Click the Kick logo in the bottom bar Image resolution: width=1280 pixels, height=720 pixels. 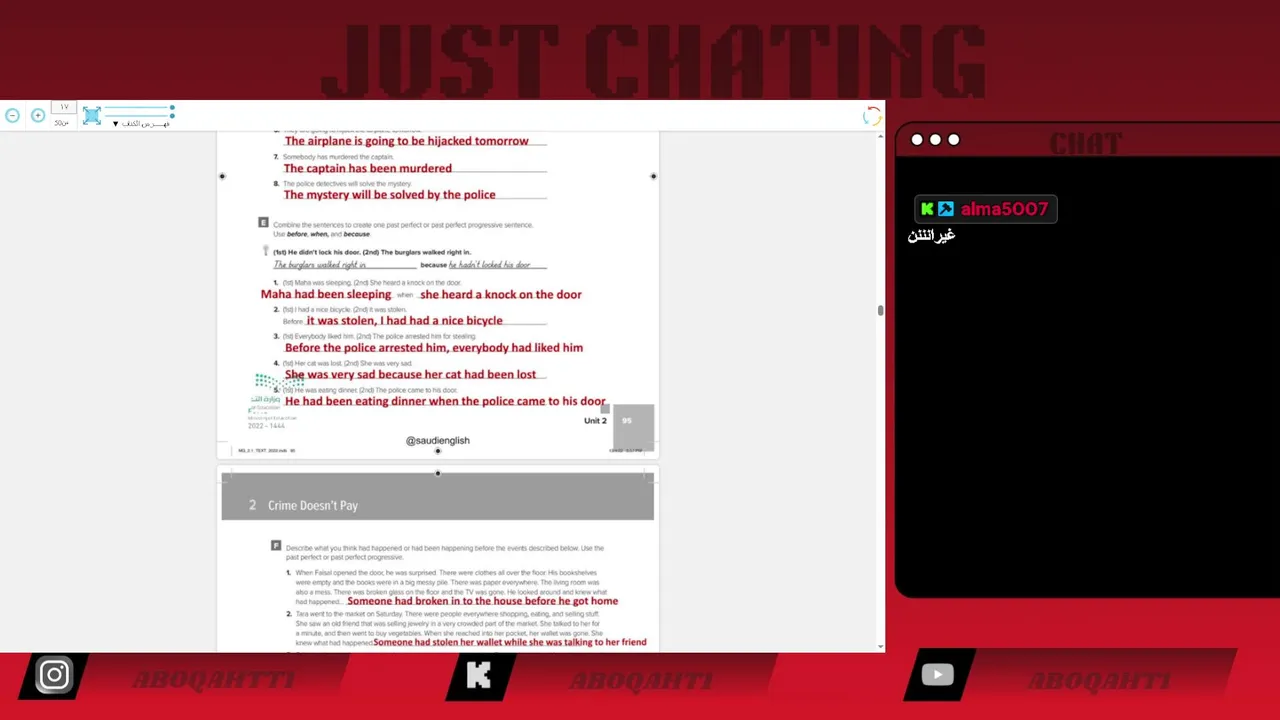coord(479,675)
